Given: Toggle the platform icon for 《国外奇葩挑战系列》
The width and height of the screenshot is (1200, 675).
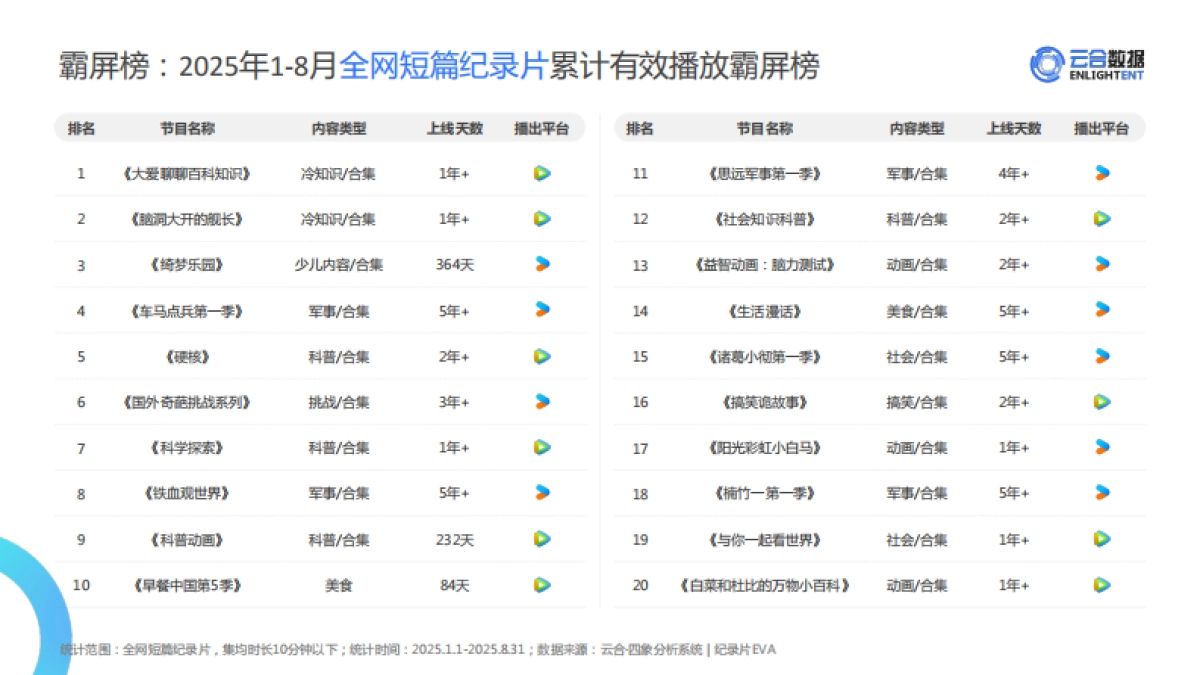Looking at the screenshot, I should coord(540,402).
